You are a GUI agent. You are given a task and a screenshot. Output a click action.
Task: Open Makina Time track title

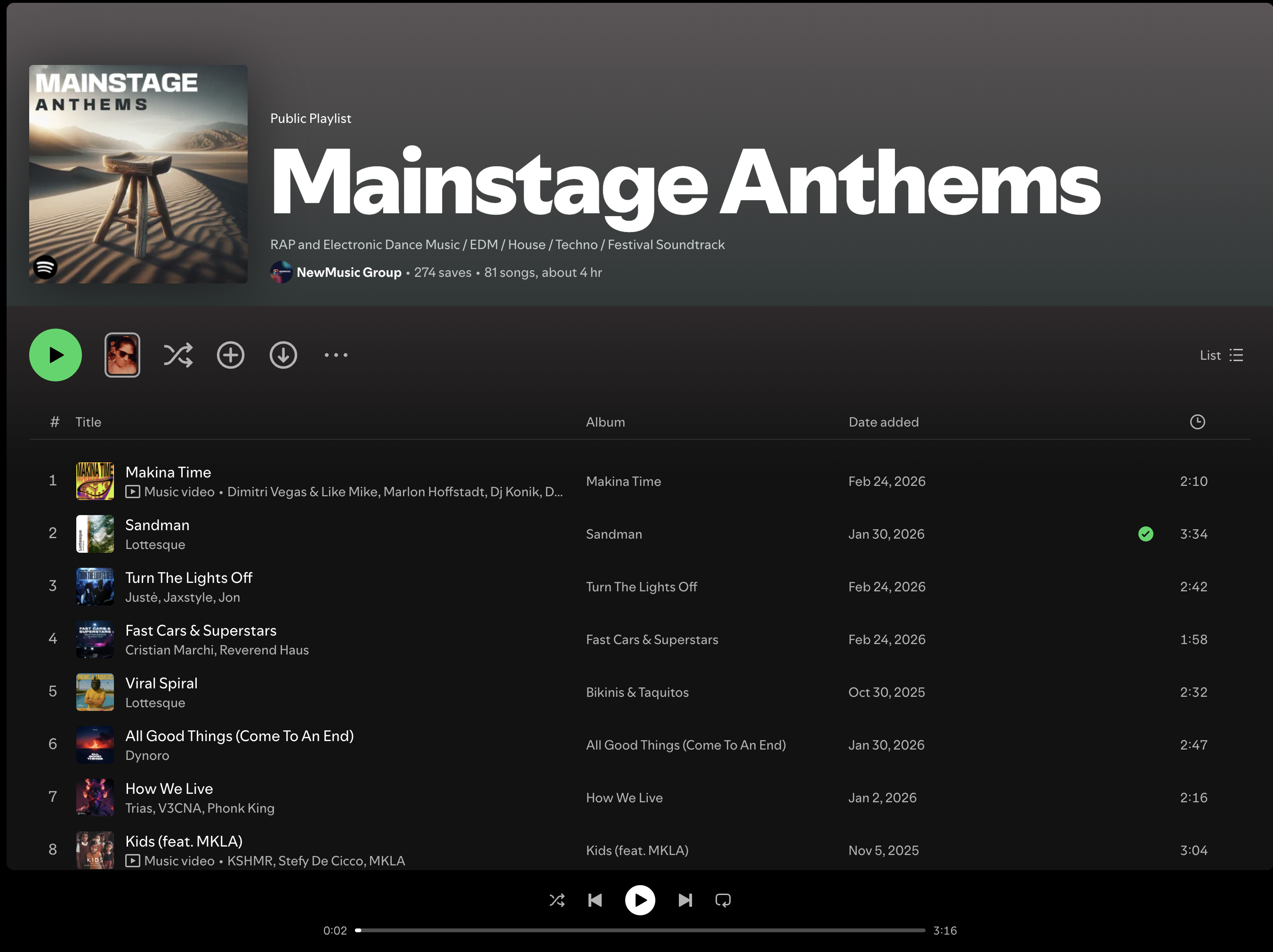(x=168, y=472)
